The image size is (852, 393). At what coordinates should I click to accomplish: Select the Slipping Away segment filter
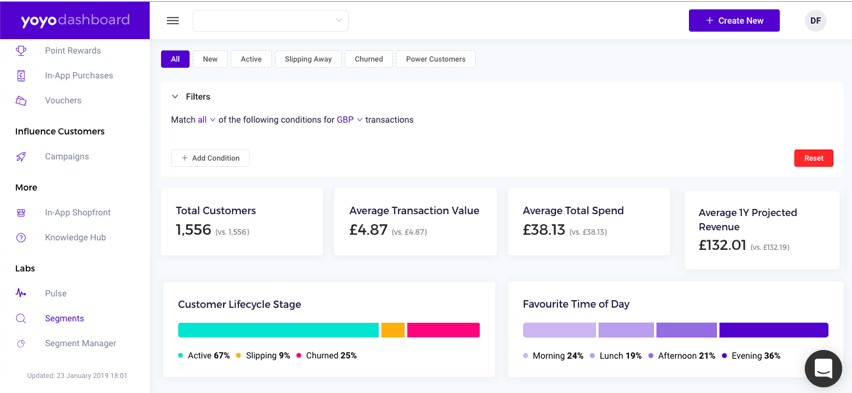pyautogui.click(x=308, y=59)
